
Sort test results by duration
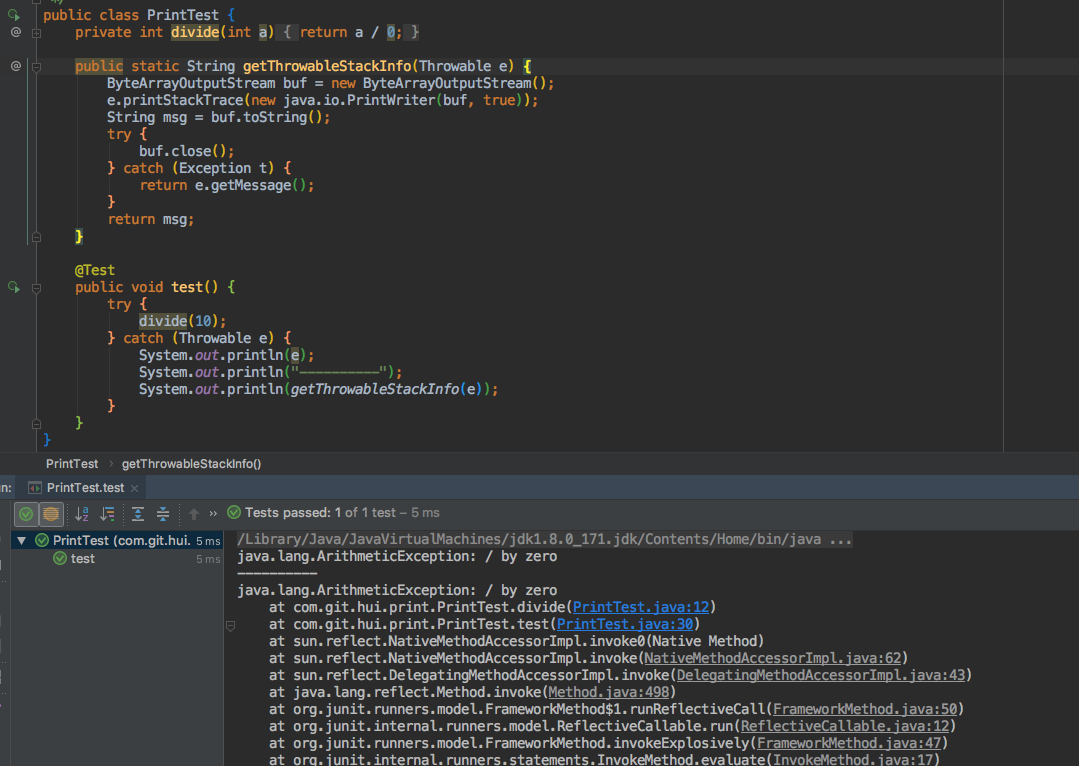[107, 513]
